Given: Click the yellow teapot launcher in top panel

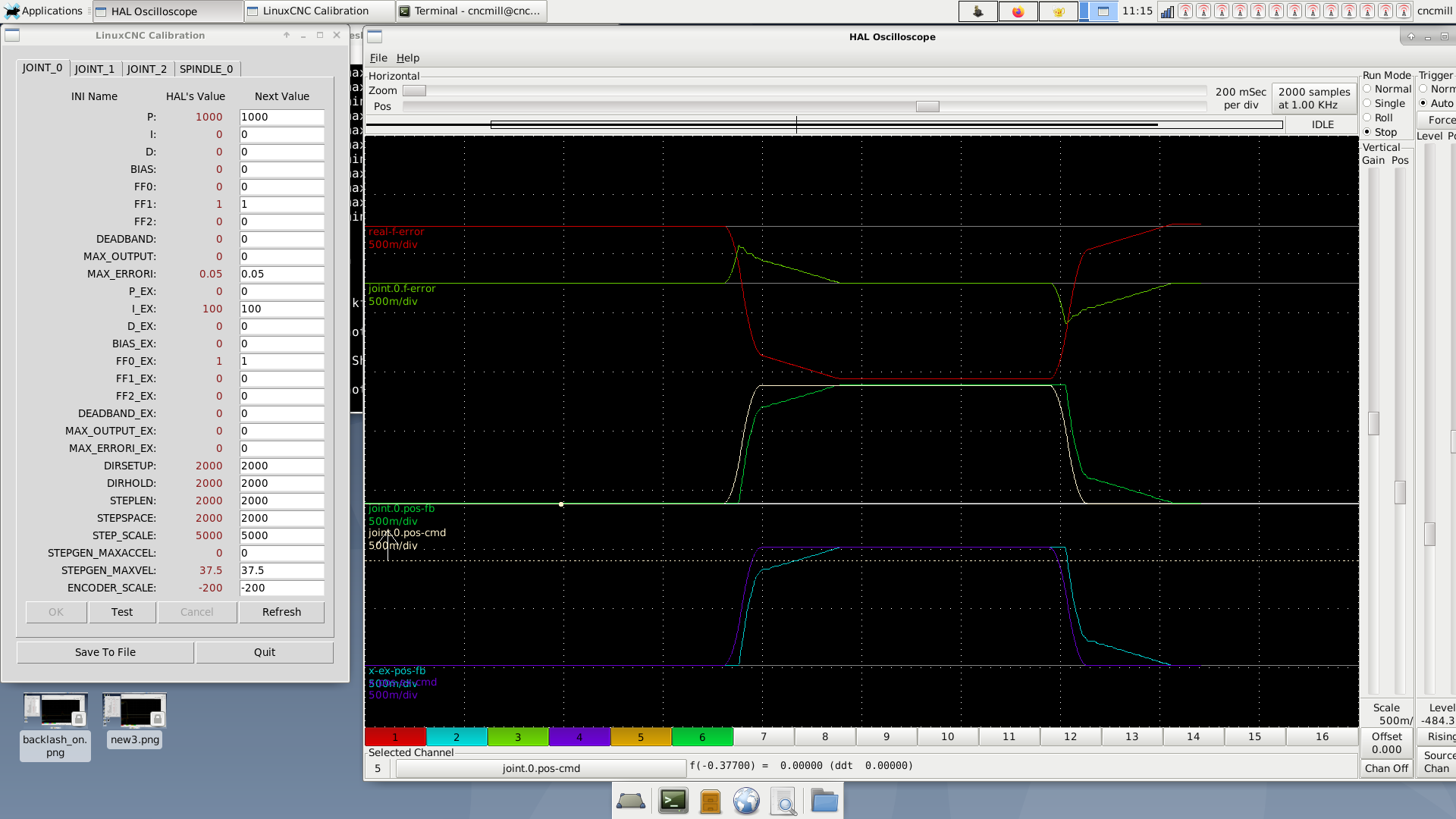Looking at the screenshot, I should point(1058,11).
